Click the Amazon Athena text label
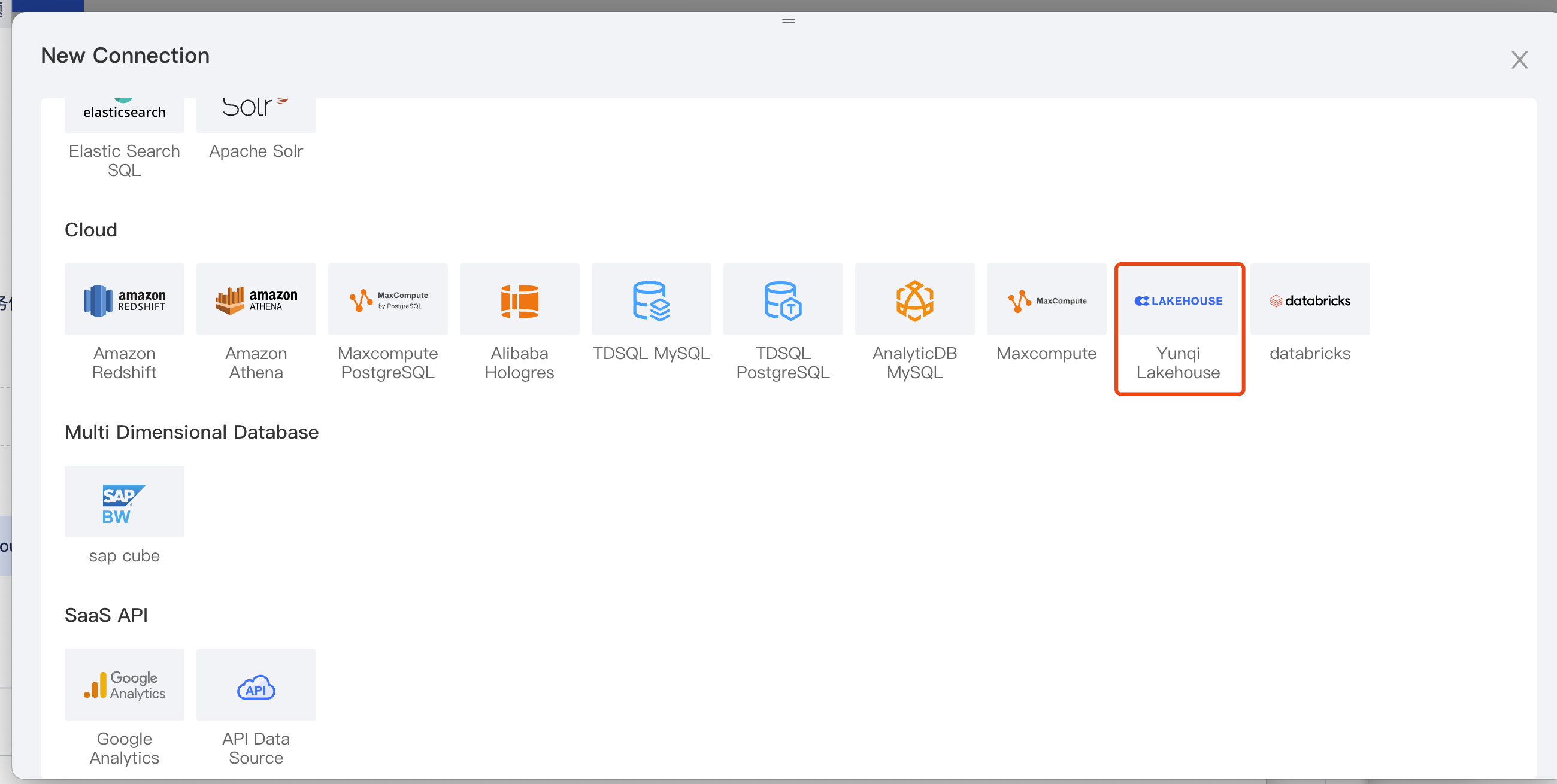 coord(256,363)
